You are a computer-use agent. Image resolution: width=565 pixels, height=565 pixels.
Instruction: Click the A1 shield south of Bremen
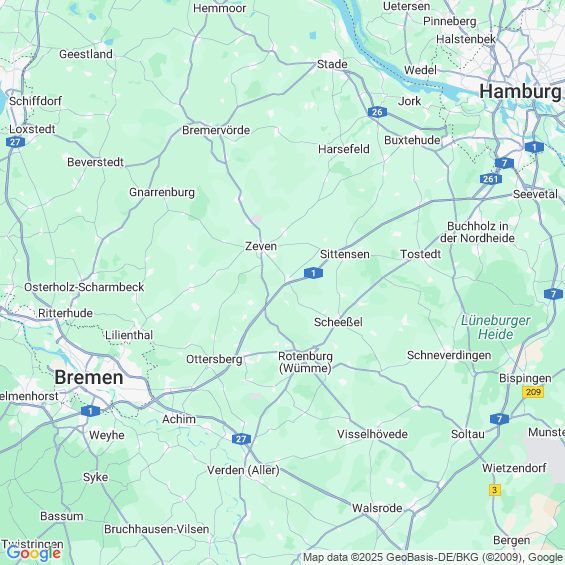[90, 411]
